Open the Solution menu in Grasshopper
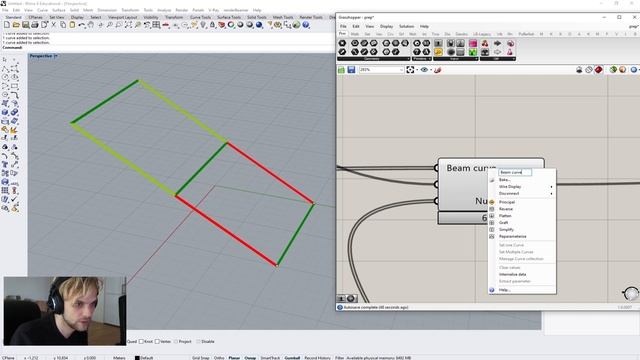 point(406,26)
